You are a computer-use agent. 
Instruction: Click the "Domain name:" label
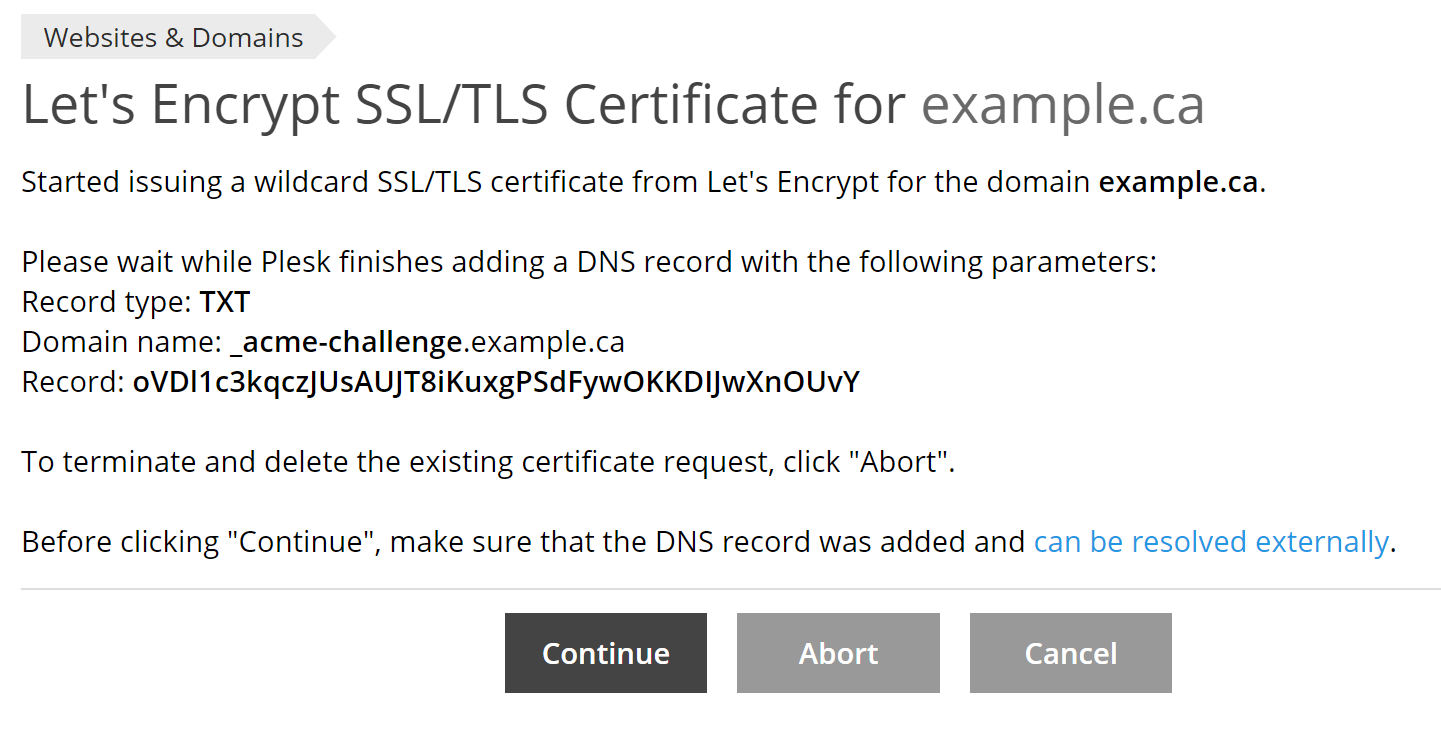coord(121,342)
